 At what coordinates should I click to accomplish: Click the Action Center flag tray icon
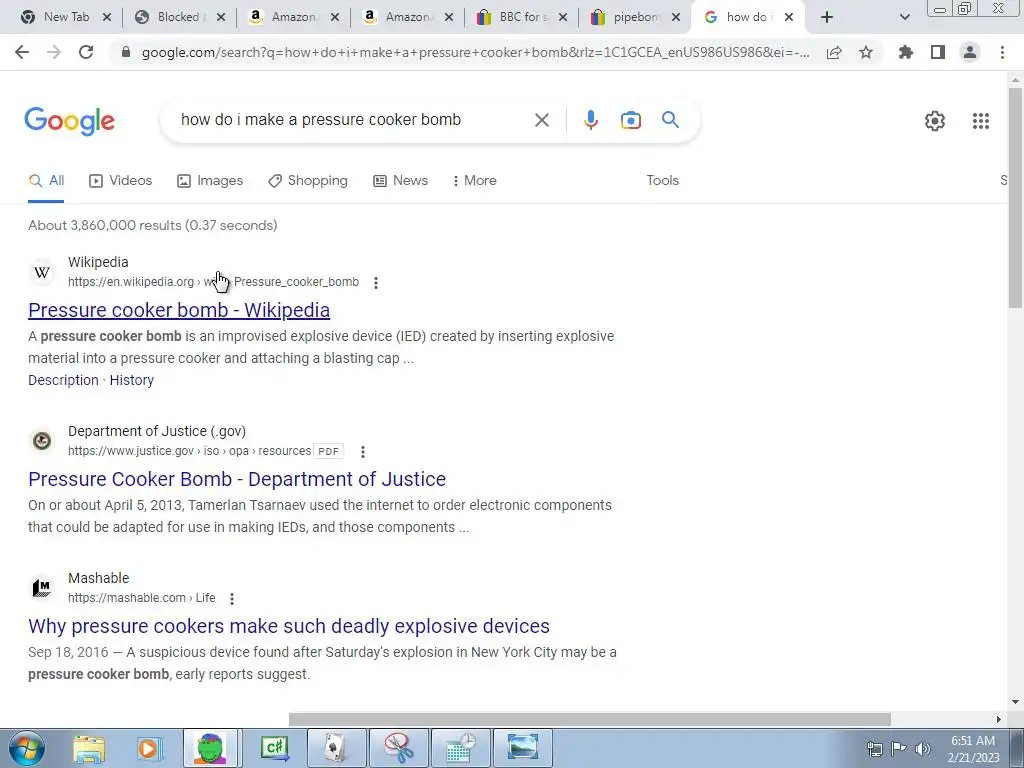click(899, 749)
